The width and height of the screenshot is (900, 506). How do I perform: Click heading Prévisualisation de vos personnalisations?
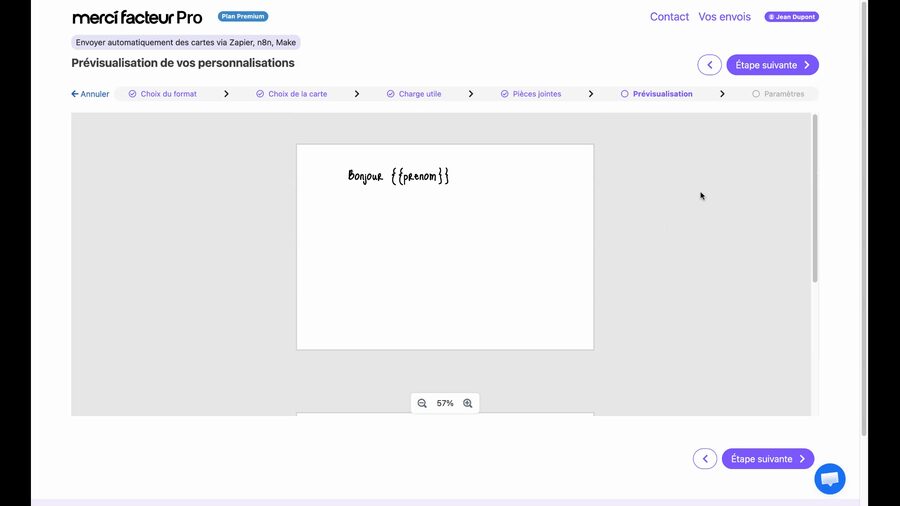point(183,63)
